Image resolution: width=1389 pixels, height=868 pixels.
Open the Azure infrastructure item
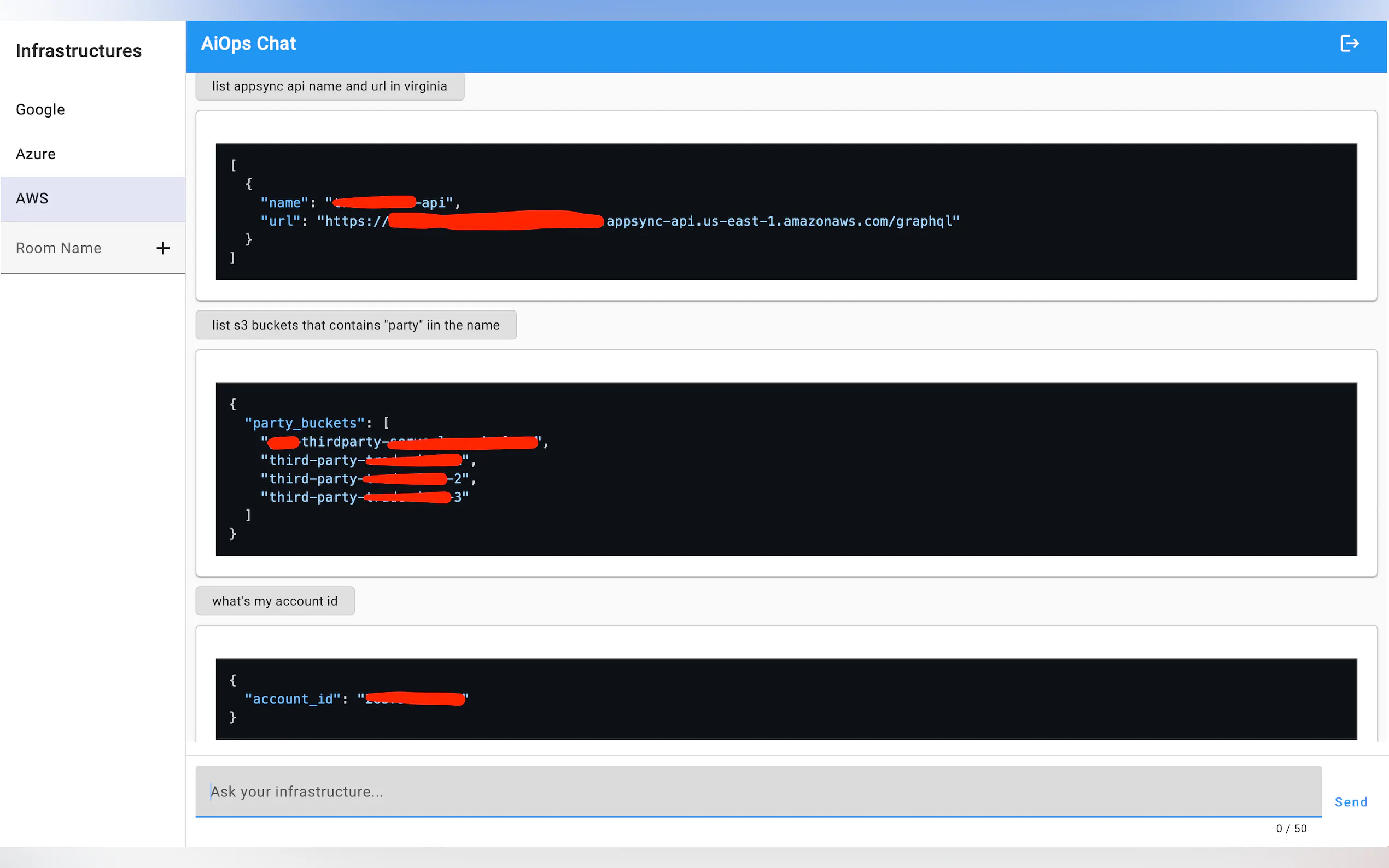[x=36, y=154]
